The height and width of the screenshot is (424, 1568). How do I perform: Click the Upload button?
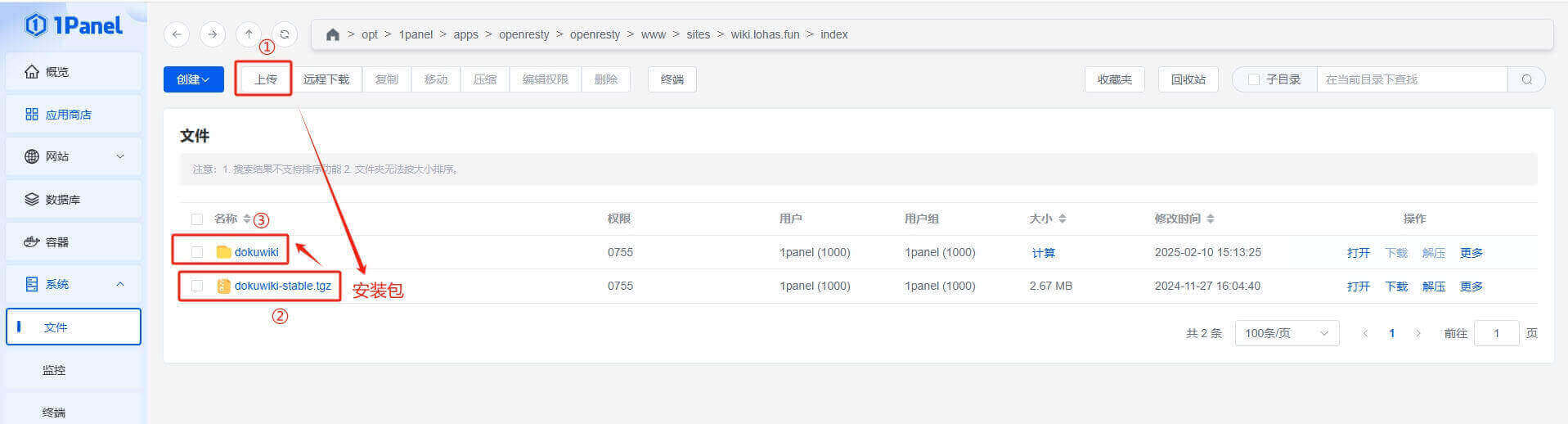(x=265, y=79)
